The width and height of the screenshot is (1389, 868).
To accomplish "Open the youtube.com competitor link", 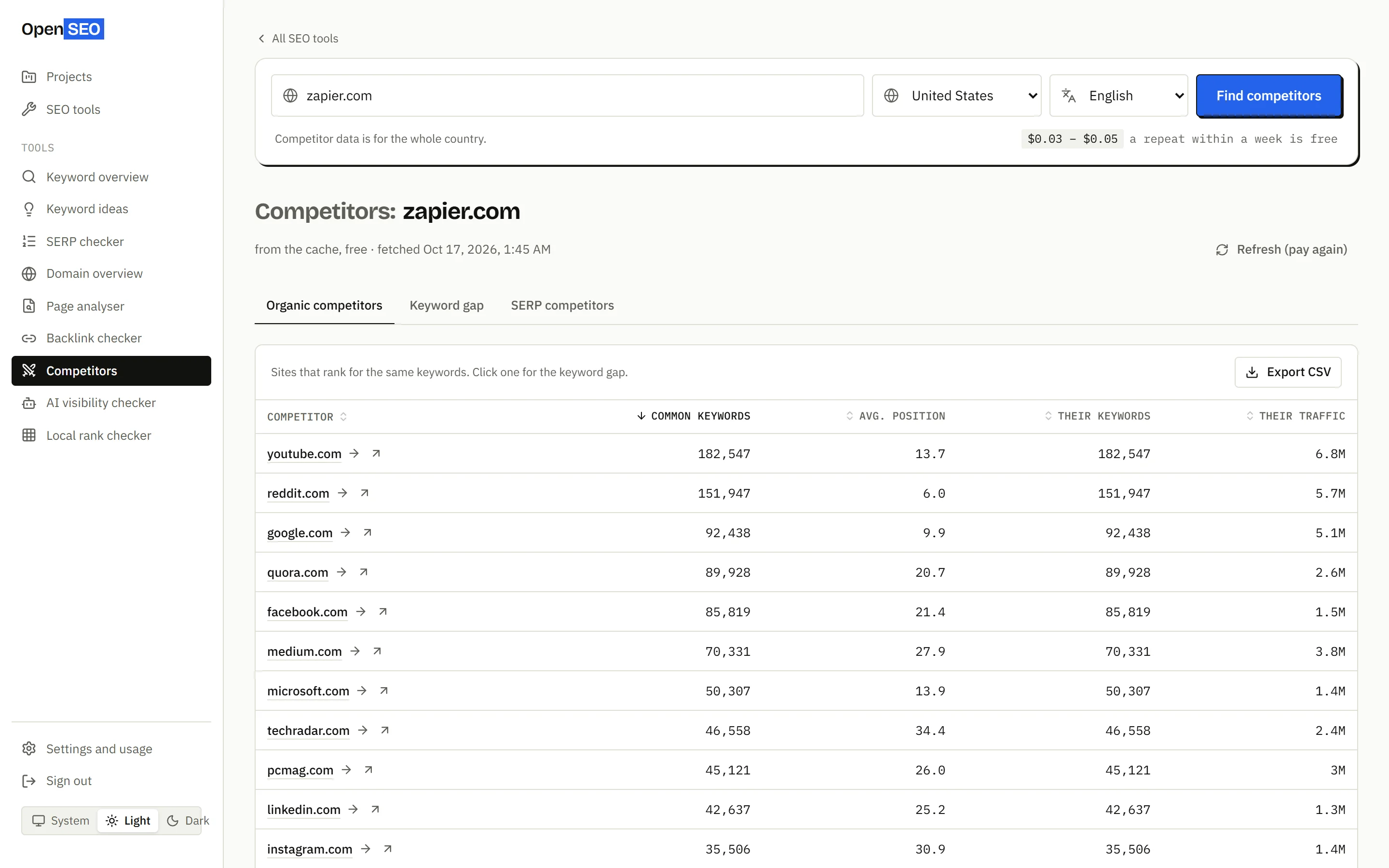I will point(304,453).
